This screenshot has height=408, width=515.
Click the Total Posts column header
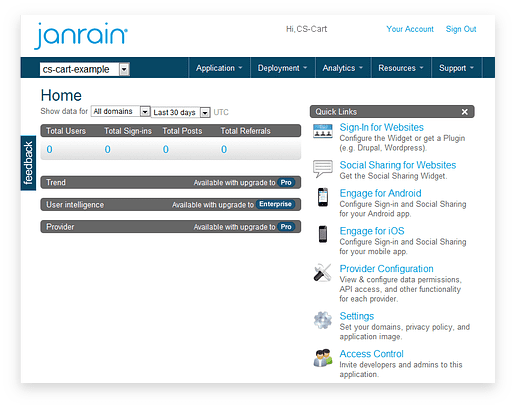point(182,131)
